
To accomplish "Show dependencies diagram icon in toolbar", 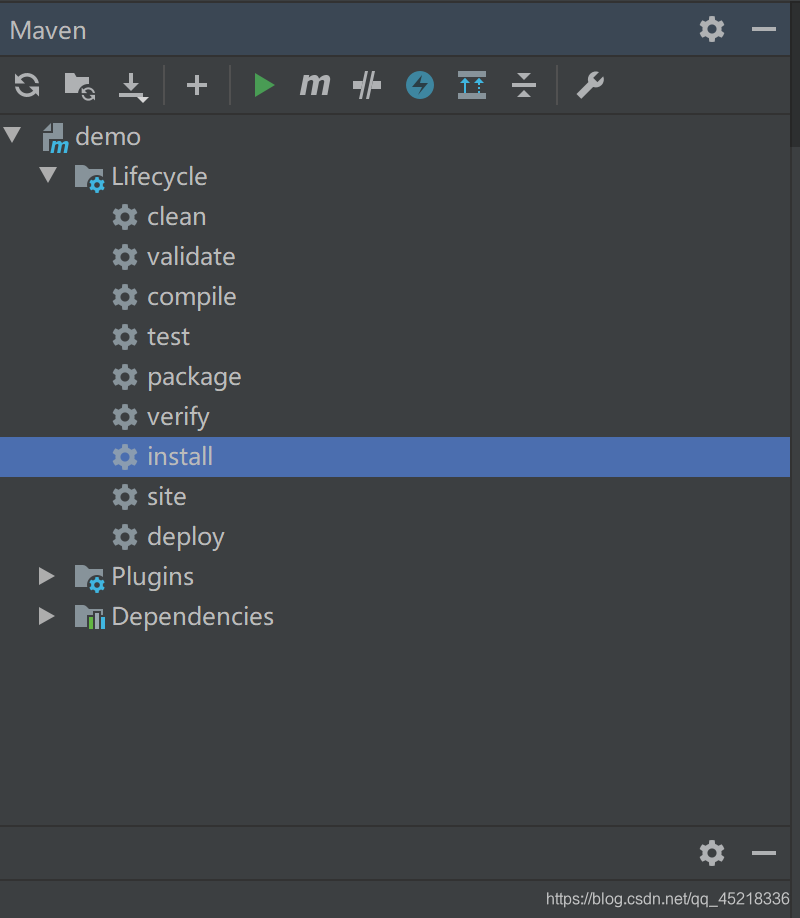I will [472, 85].
